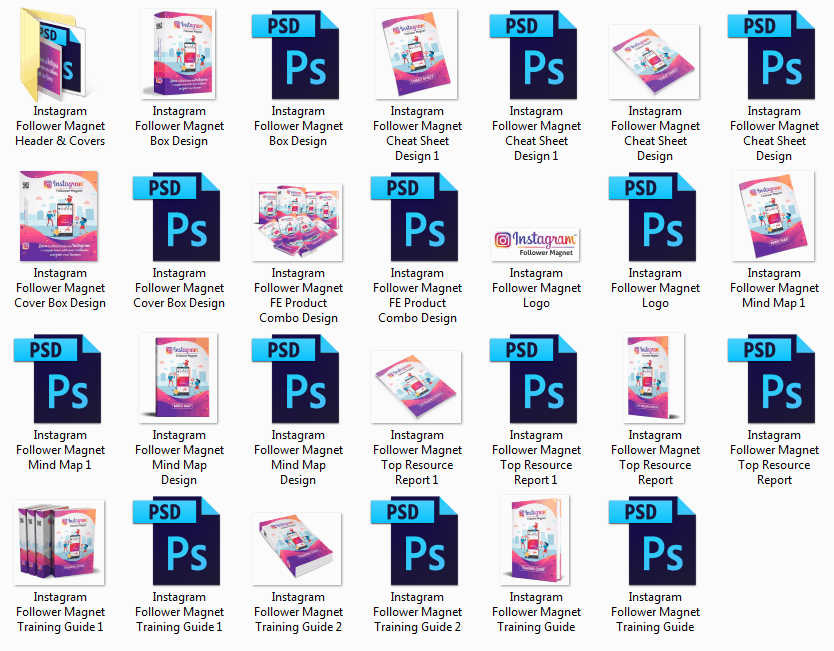The width and height of the screenshot is (834, 651).
Task: Select Training Guide 1 PSD file
Action: click(177, 541)
